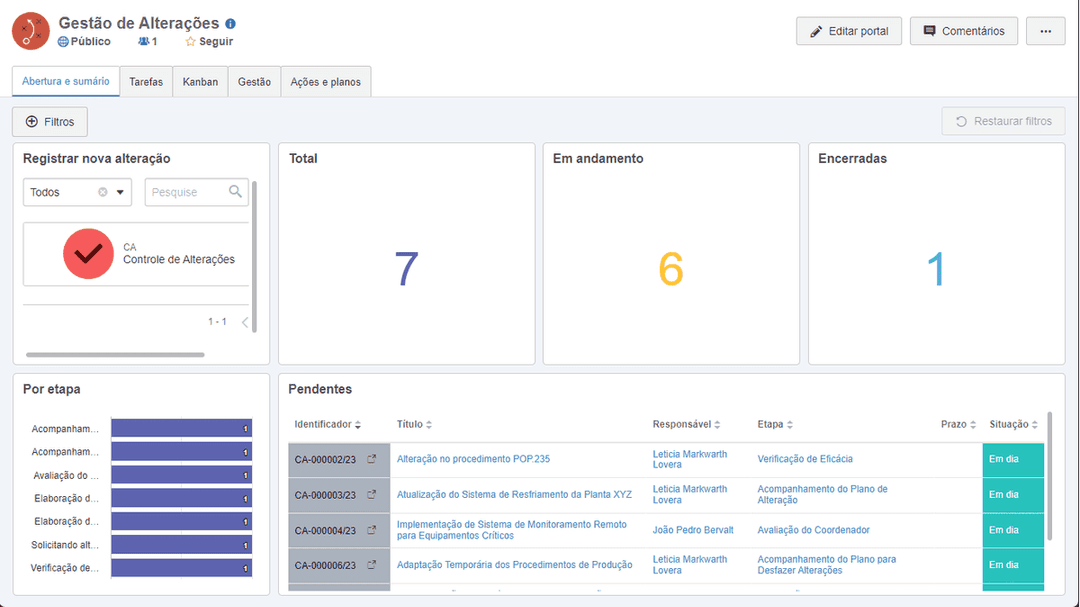
Task: Clear the Todos filter selection
Action: point(103,192)
